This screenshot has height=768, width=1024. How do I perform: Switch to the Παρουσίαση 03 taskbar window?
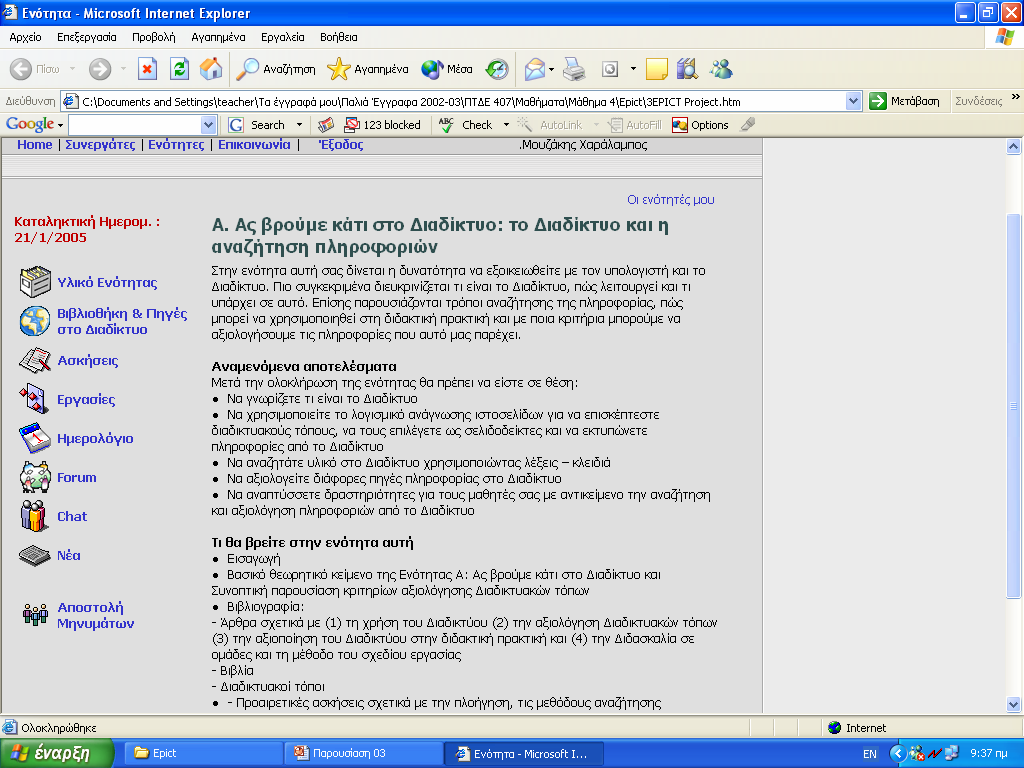[364, 753]
